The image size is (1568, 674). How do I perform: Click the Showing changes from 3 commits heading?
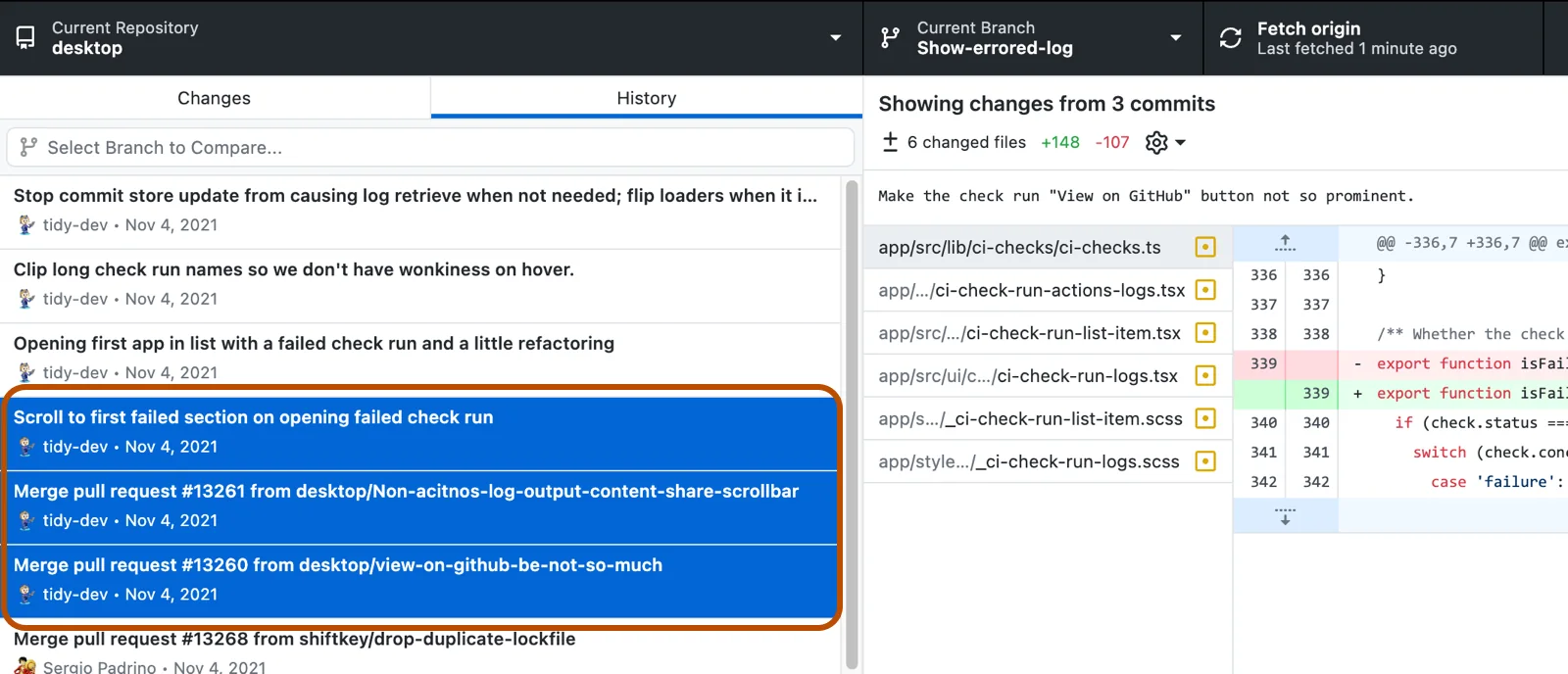pos(1047,104)
